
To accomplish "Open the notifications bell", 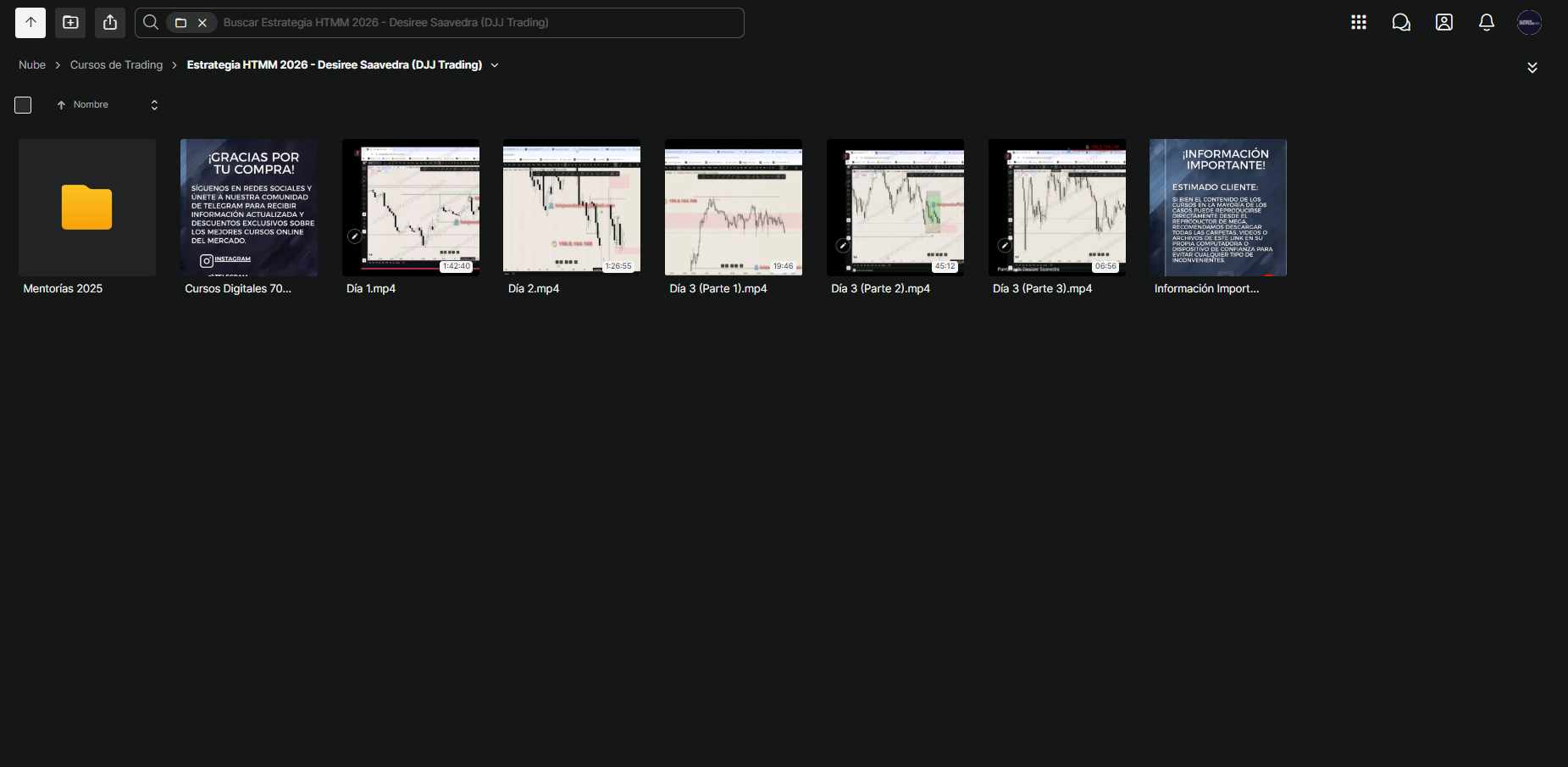I will 1487,23.
